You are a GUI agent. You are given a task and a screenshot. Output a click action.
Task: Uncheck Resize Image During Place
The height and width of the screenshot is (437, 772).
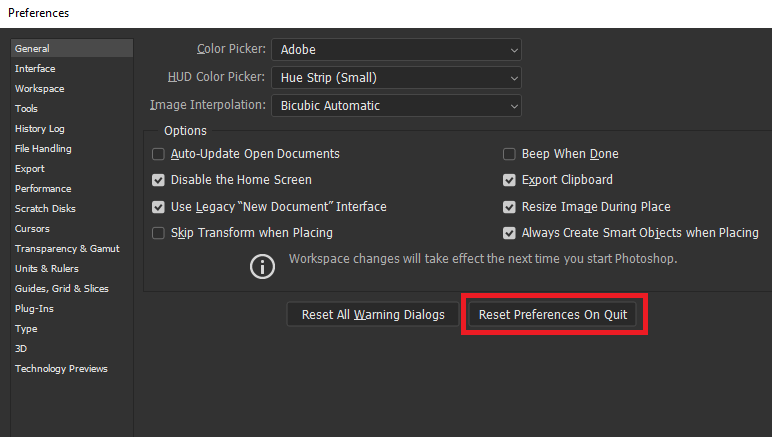tap(509, 207)
